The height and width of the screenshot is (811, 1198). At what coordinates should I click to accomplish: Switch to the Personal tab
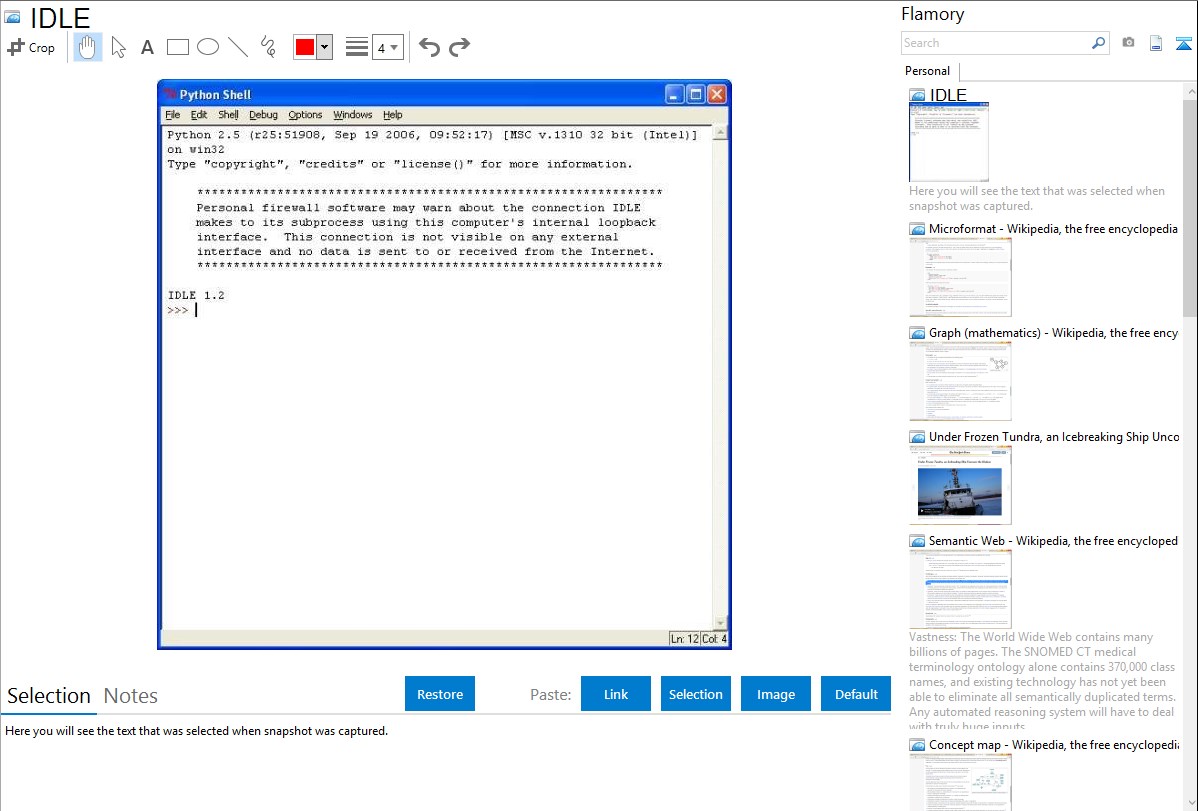coord(928,71)
